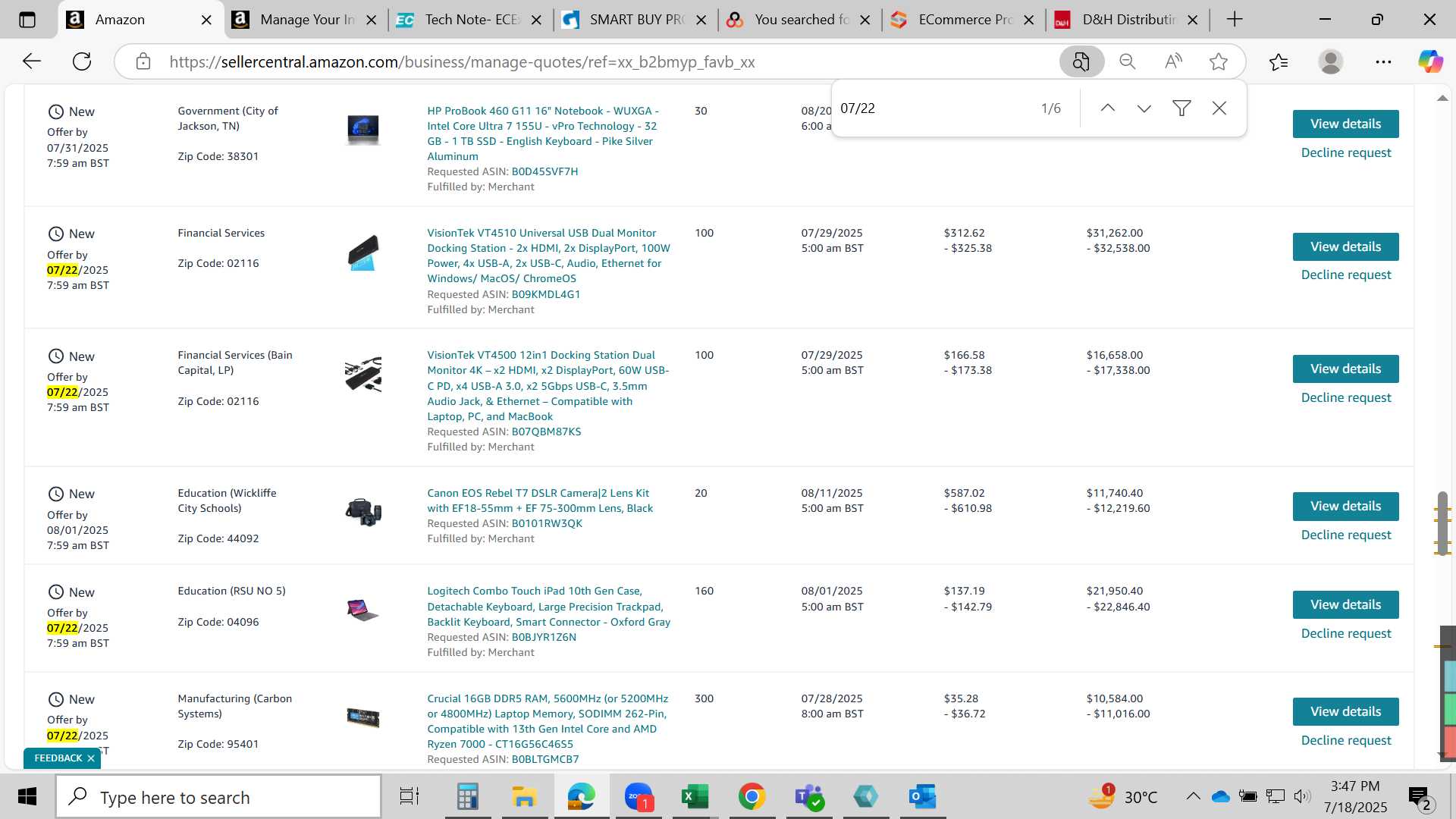Decline request for VisionTek VT4500 dock
The height and width of the screenshot is (819, 1456).
[x=1345, y=398]
